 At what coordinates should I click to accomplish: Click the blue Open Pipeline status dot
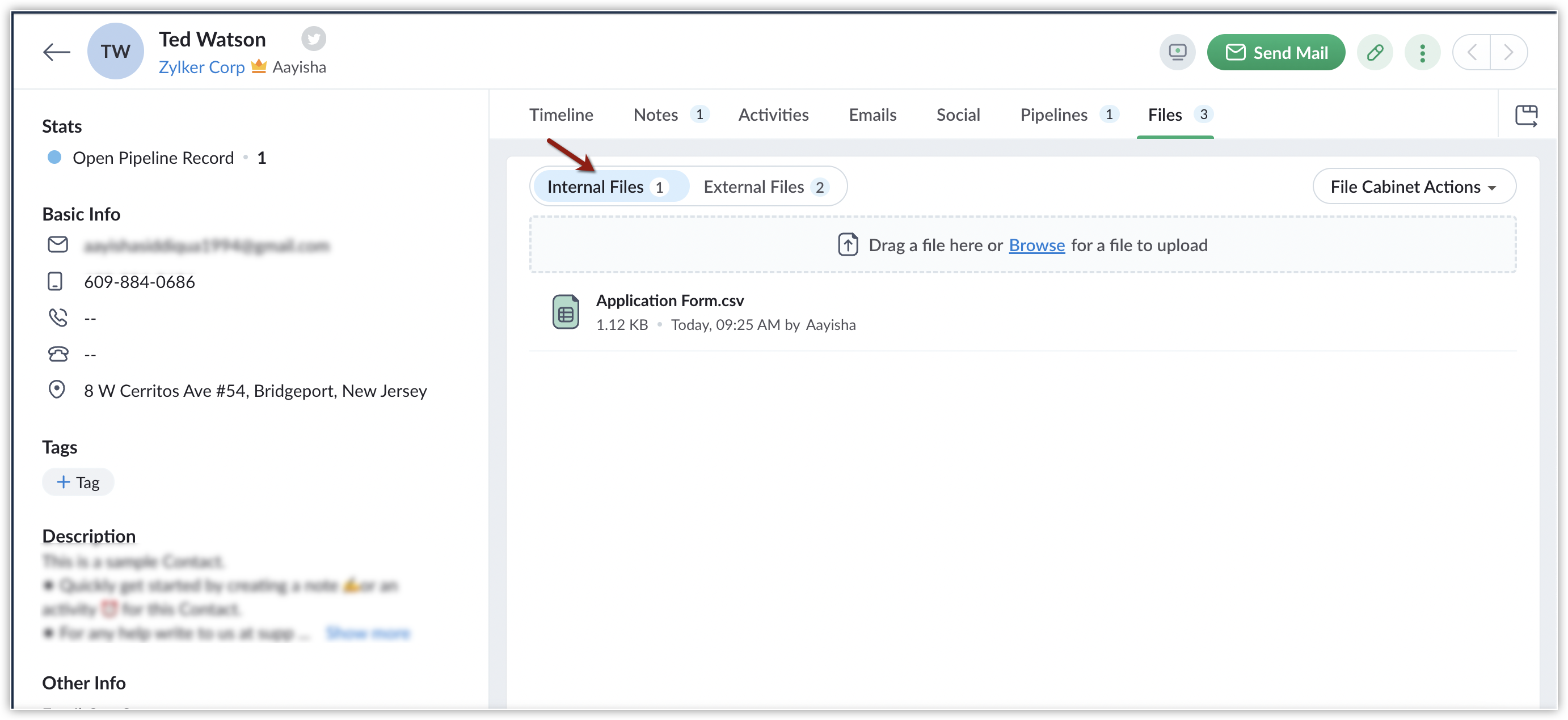click(x=54, y=158)
